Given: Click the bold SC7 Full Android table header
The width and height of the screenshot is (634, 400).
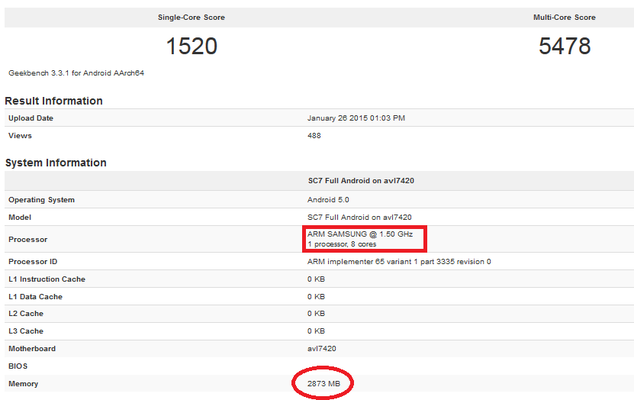Looking at the screenshot, I should 361,181.
